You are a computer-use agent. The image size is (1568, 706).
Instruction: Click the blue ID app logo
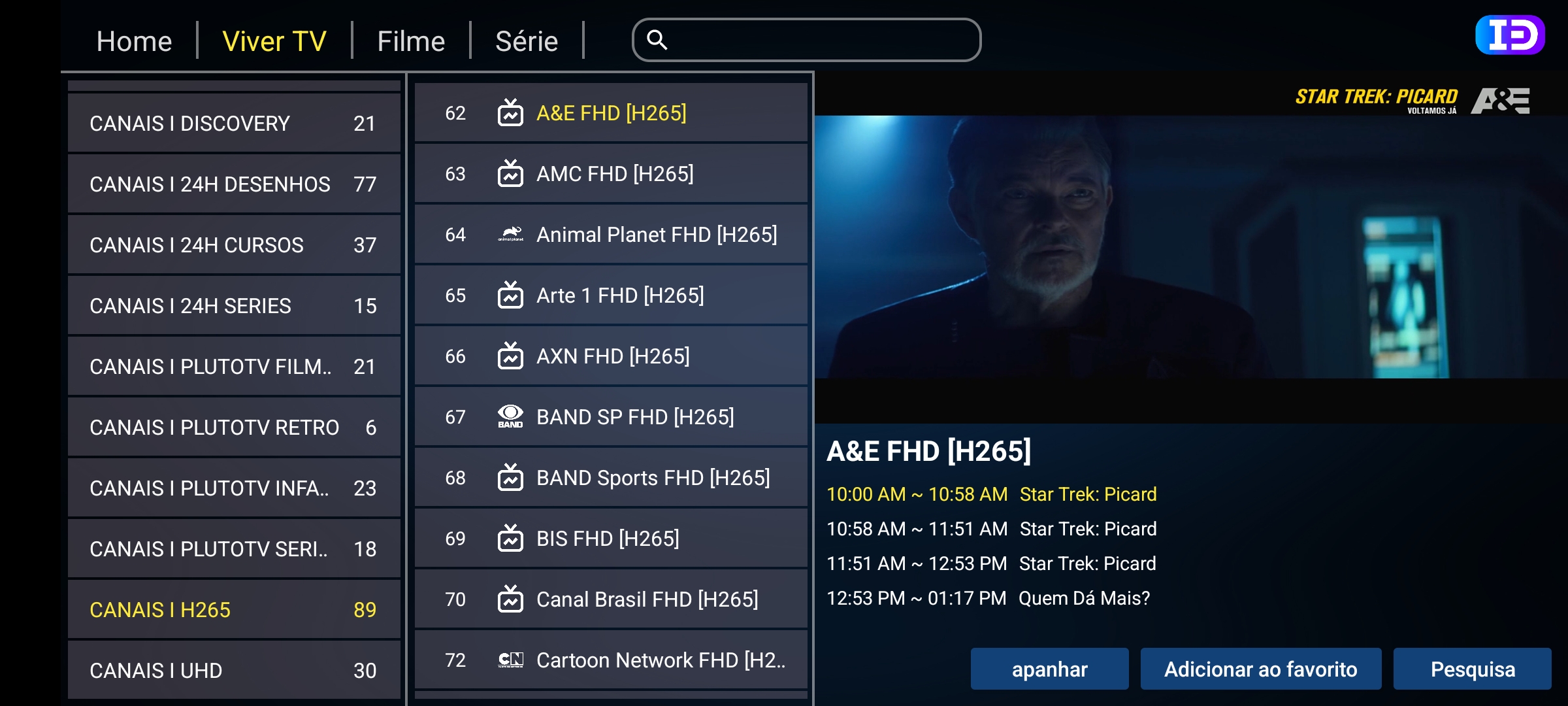(x=1510, y=35)
